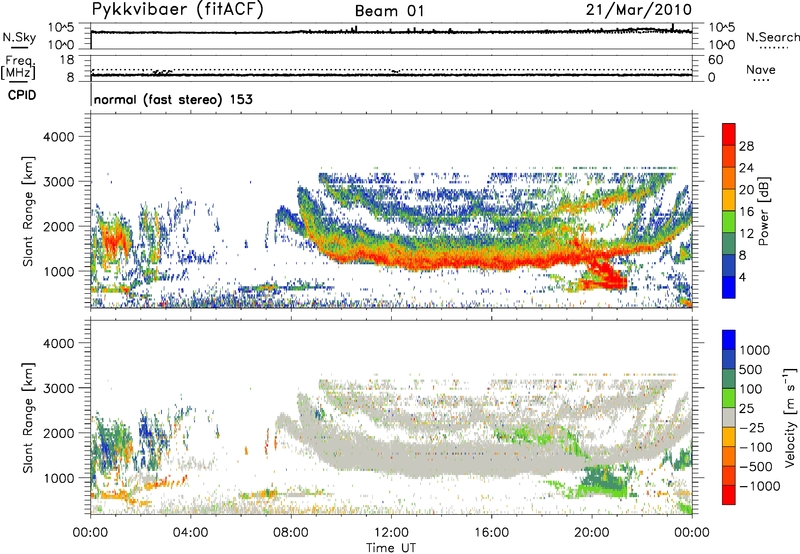Image resolution: width=800 pixels, height=554 pixels.
Task: Click 'normal (fast stereo) 153' text
Action: tap(173, 99)
